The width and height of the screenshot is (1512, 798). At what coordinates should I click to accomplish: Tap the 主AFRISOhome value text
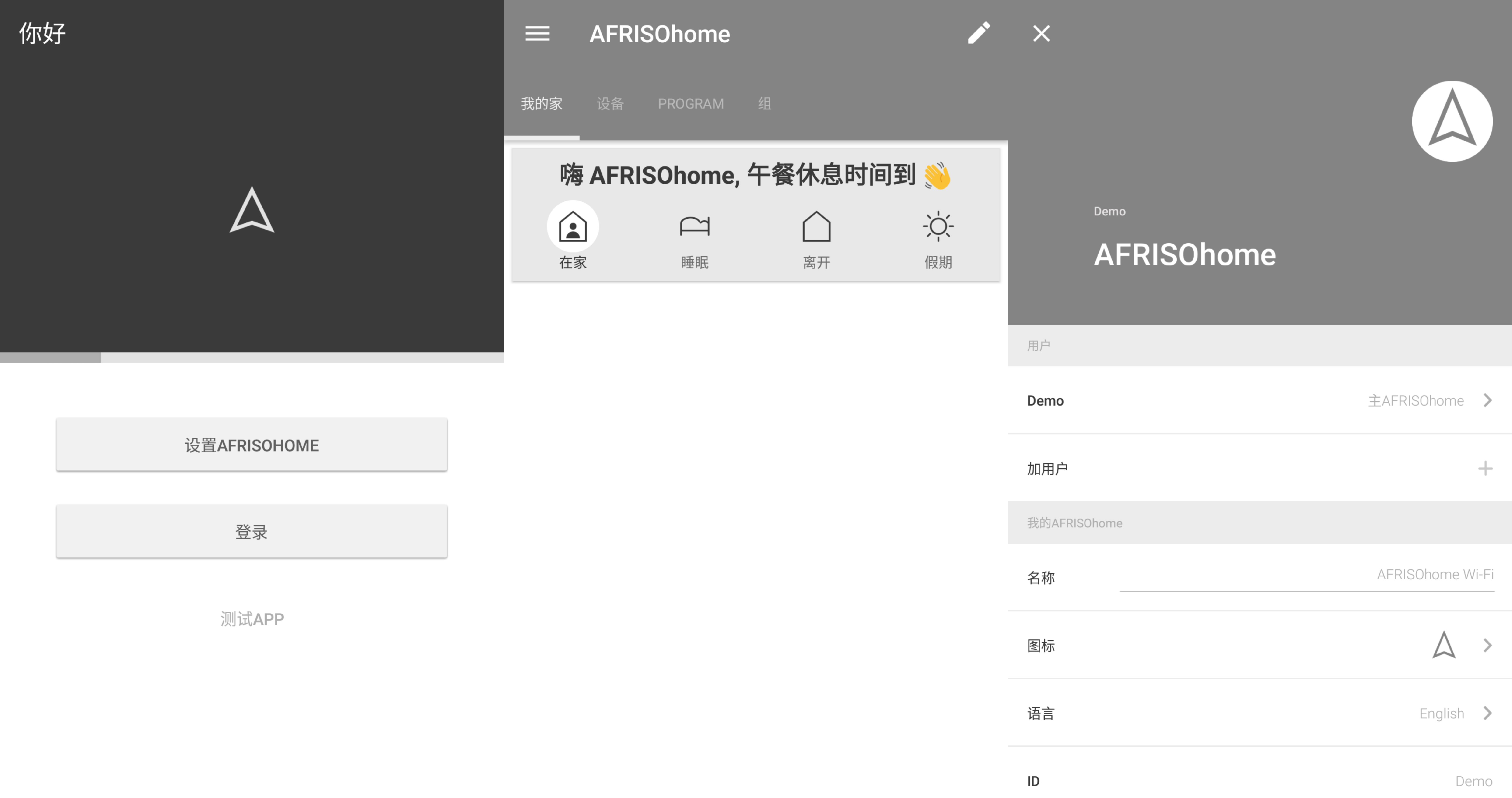pyautogui.click(x=1416, y=400)
